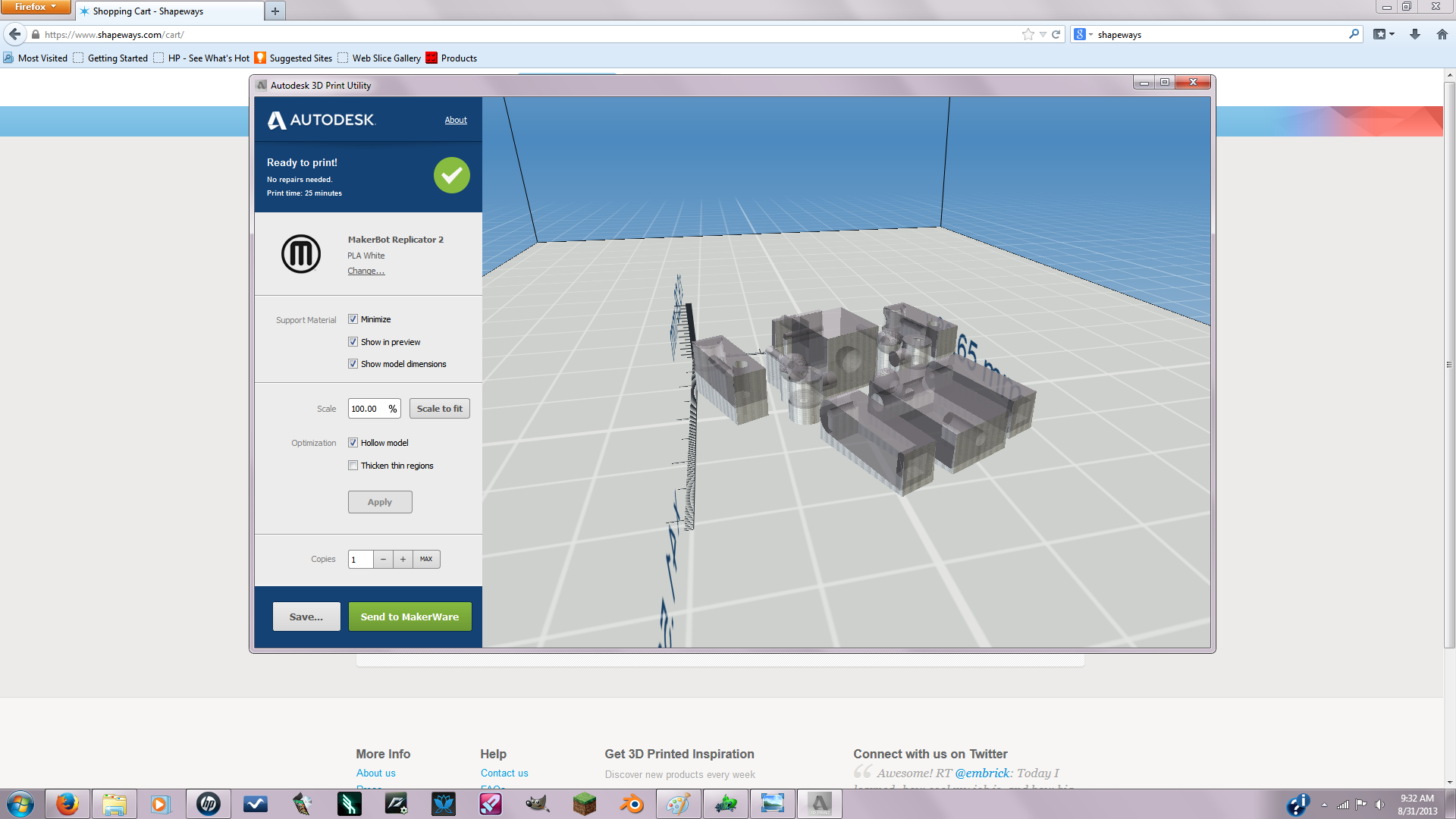Screen dimensions: 1456x819
Task: Open Paint from the taskbar
Action: 678,804
